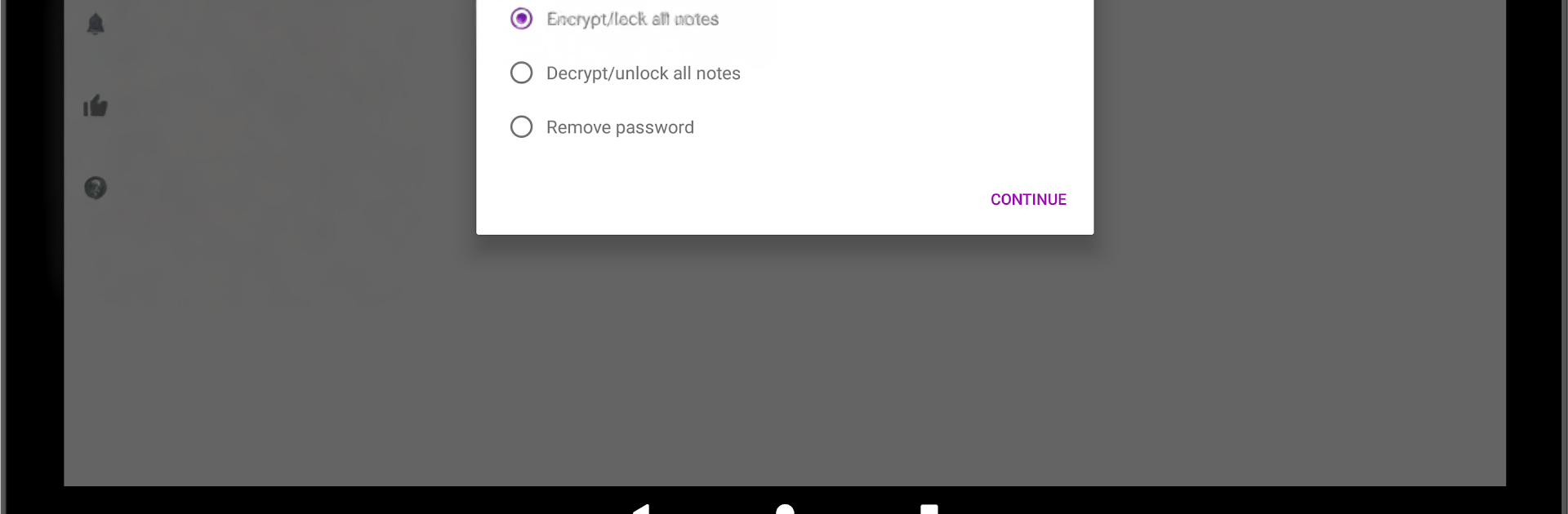Tap the 'Encrypt/lock all notes' label text

coord(633,19)
